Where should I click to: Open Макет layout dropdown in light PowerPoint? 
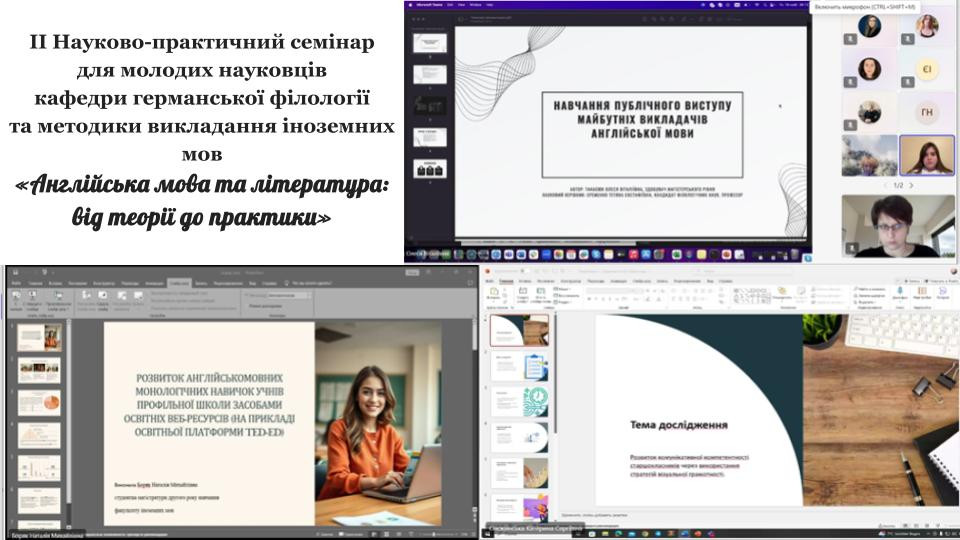tap(562, 289)
